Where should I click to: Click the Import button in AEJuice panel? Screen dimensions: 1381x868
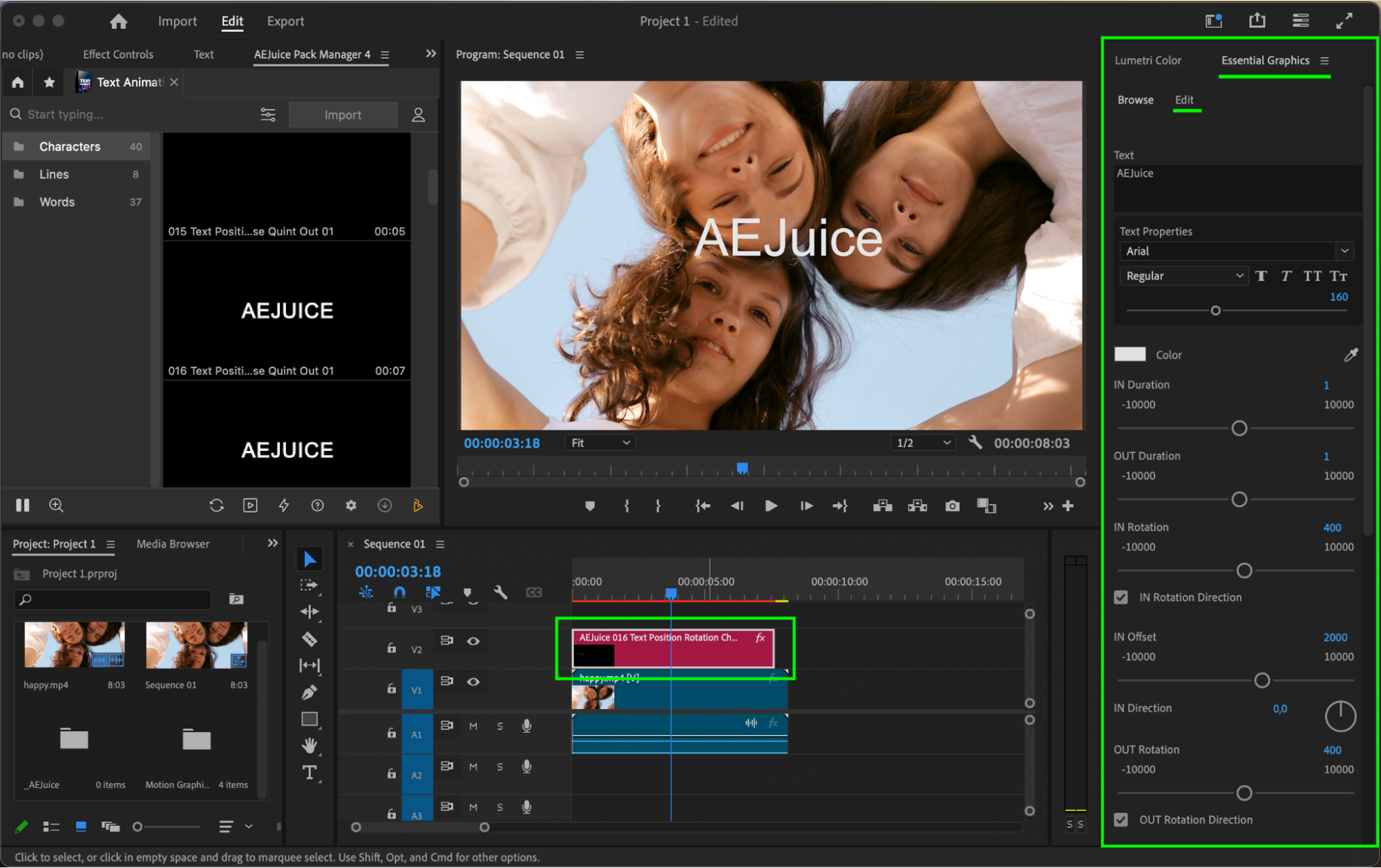click(x=343, y=115)
